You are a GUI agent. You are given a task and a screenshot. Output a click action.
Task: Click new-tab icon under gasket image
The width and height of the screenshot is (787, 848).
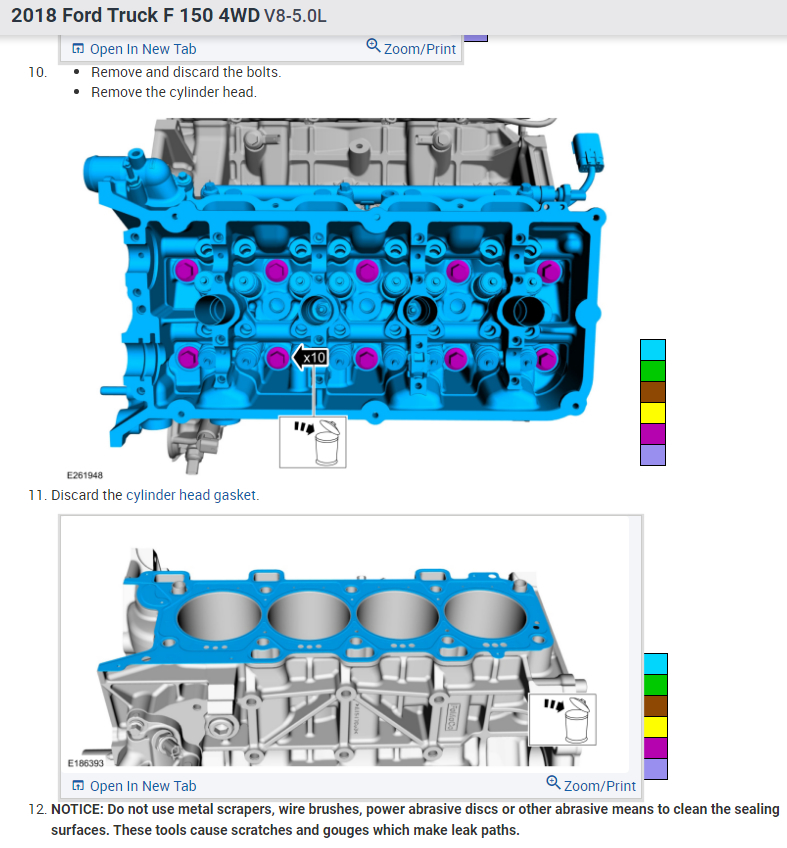(x=78, y=785)
